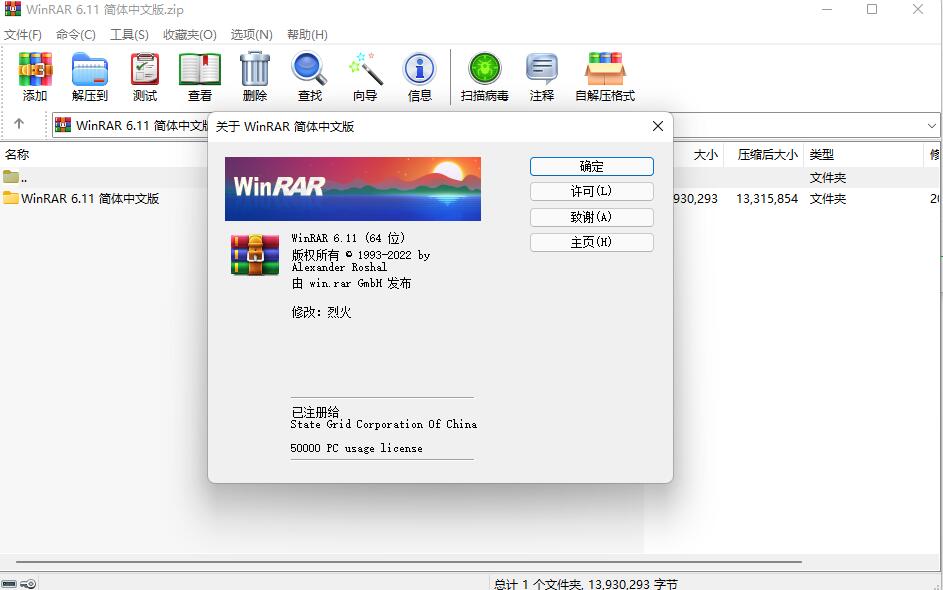Sort by the 类型 column header
943x590 pixels.
822,155
